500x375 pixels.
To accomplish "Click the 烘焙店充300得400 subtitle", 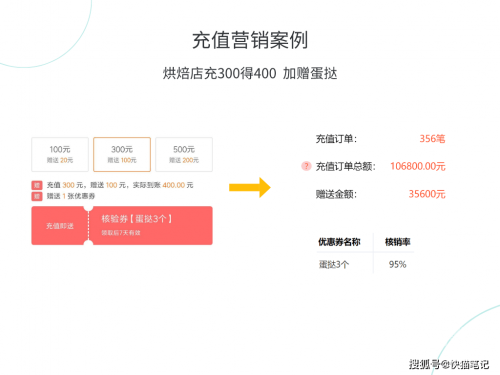I will click(x=250, y=73).
